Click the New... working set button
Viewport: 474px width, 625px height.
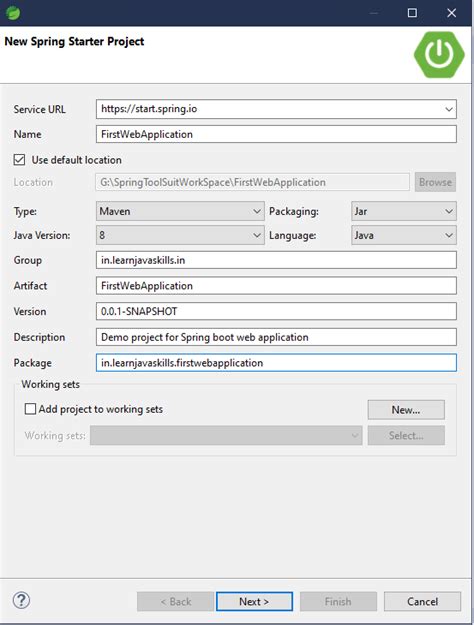click(x=406, y=410)
